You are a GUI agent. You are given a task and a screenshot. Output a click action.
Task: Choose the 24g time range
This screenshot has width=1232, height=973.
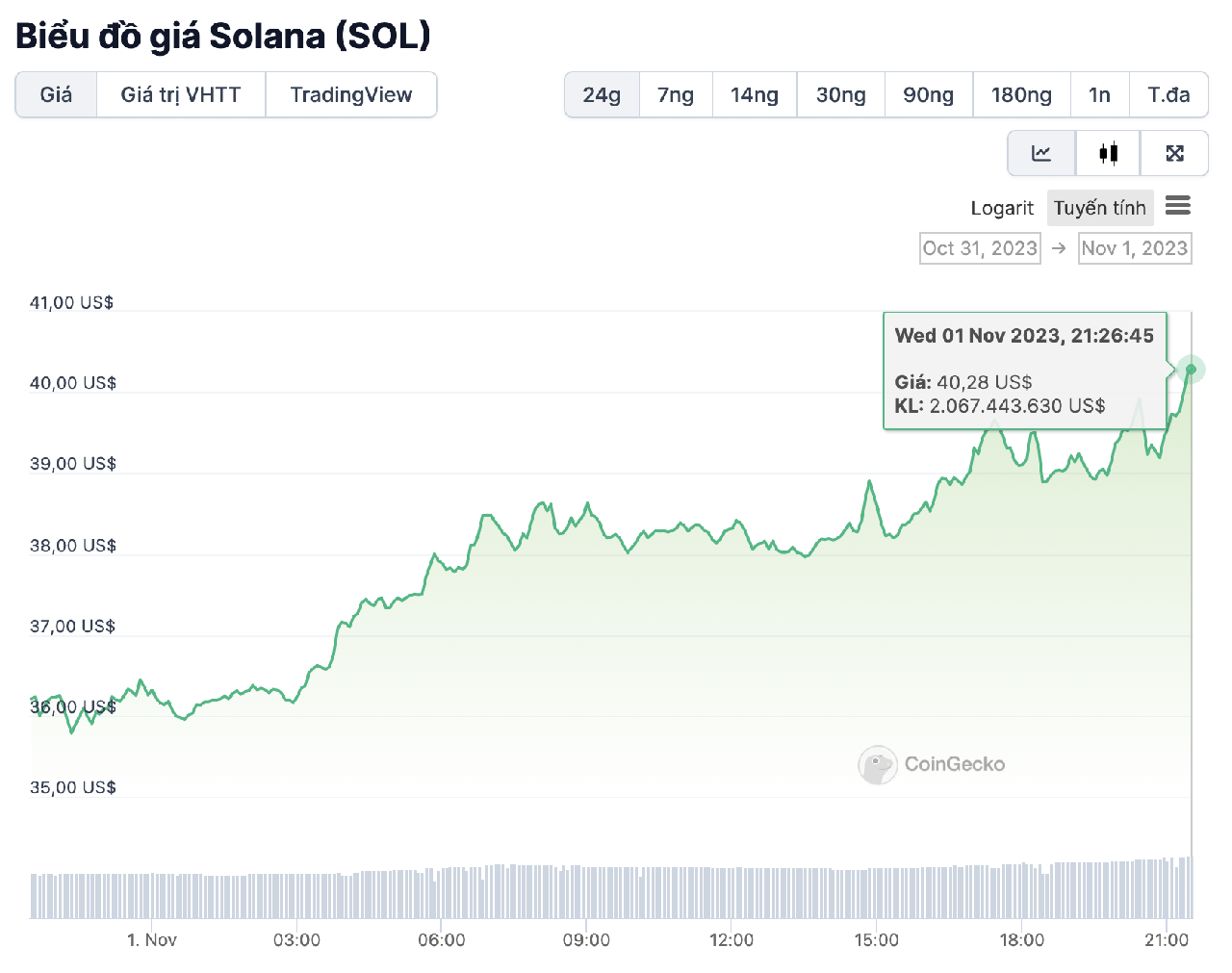pos(602,94)
